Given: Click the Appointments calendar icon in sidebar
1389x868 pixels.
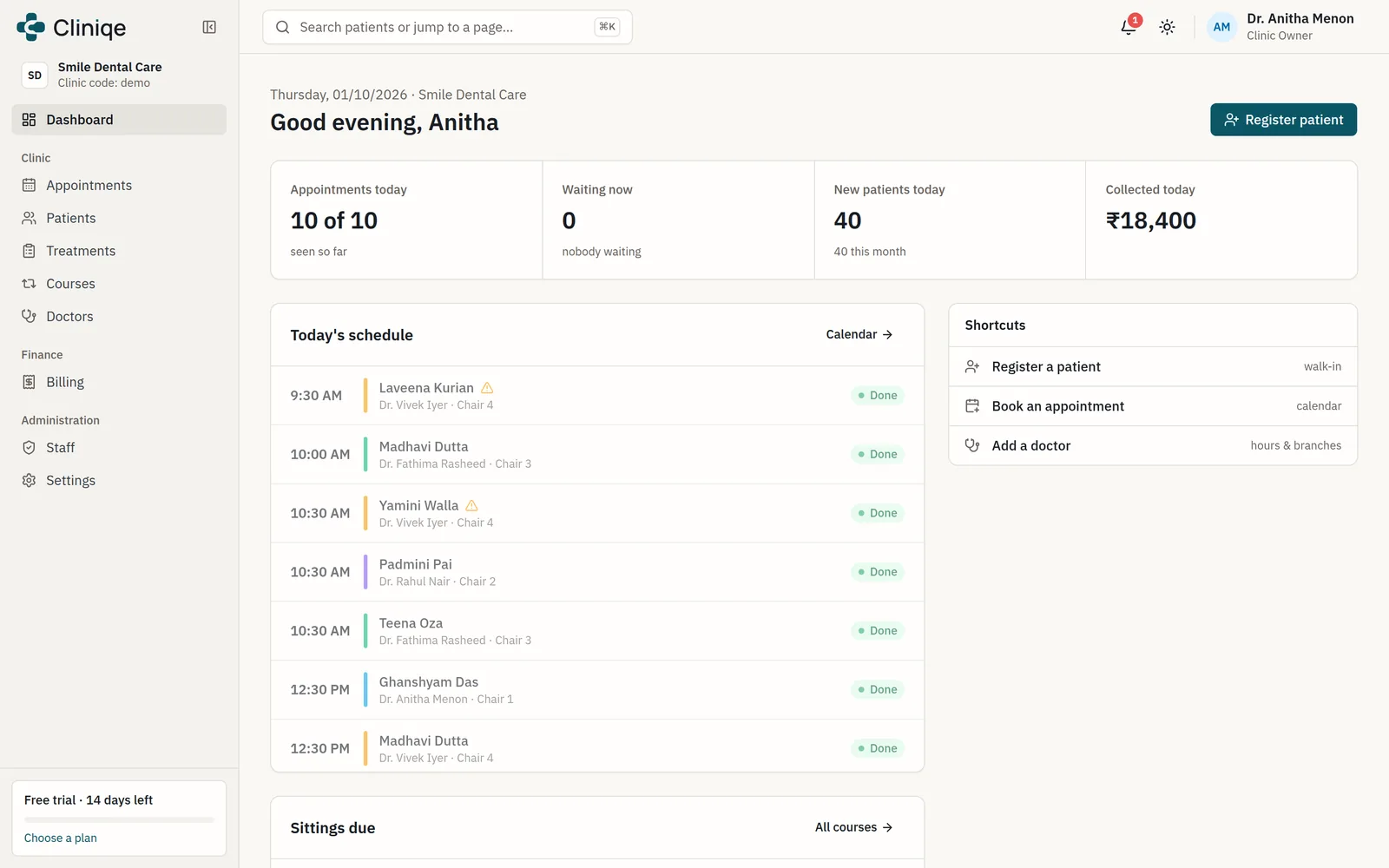Looking at the screenshot, I should tap(29, 185).
